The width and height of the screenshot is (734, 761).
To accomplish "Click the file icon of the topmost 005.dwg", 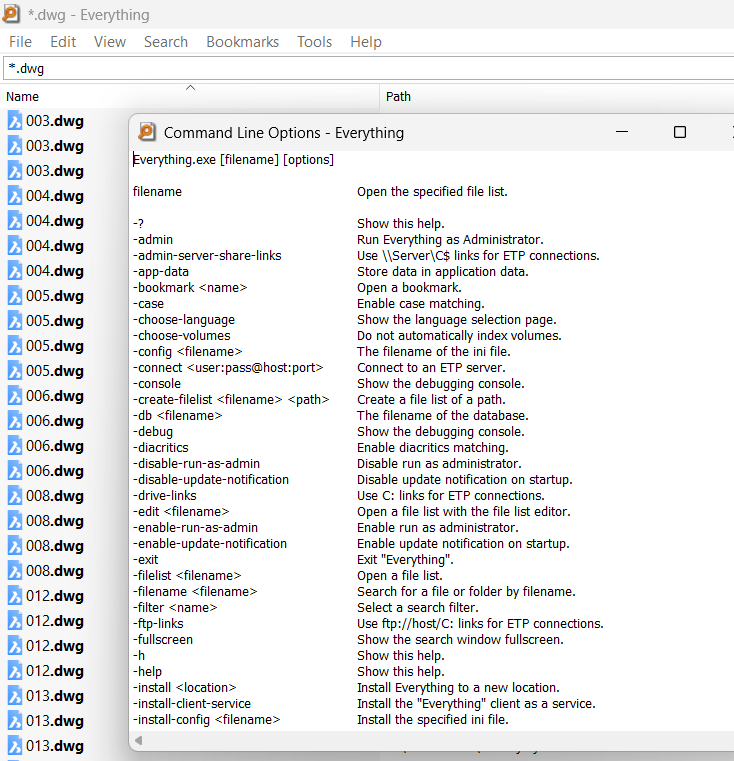I will coord(15,296).
